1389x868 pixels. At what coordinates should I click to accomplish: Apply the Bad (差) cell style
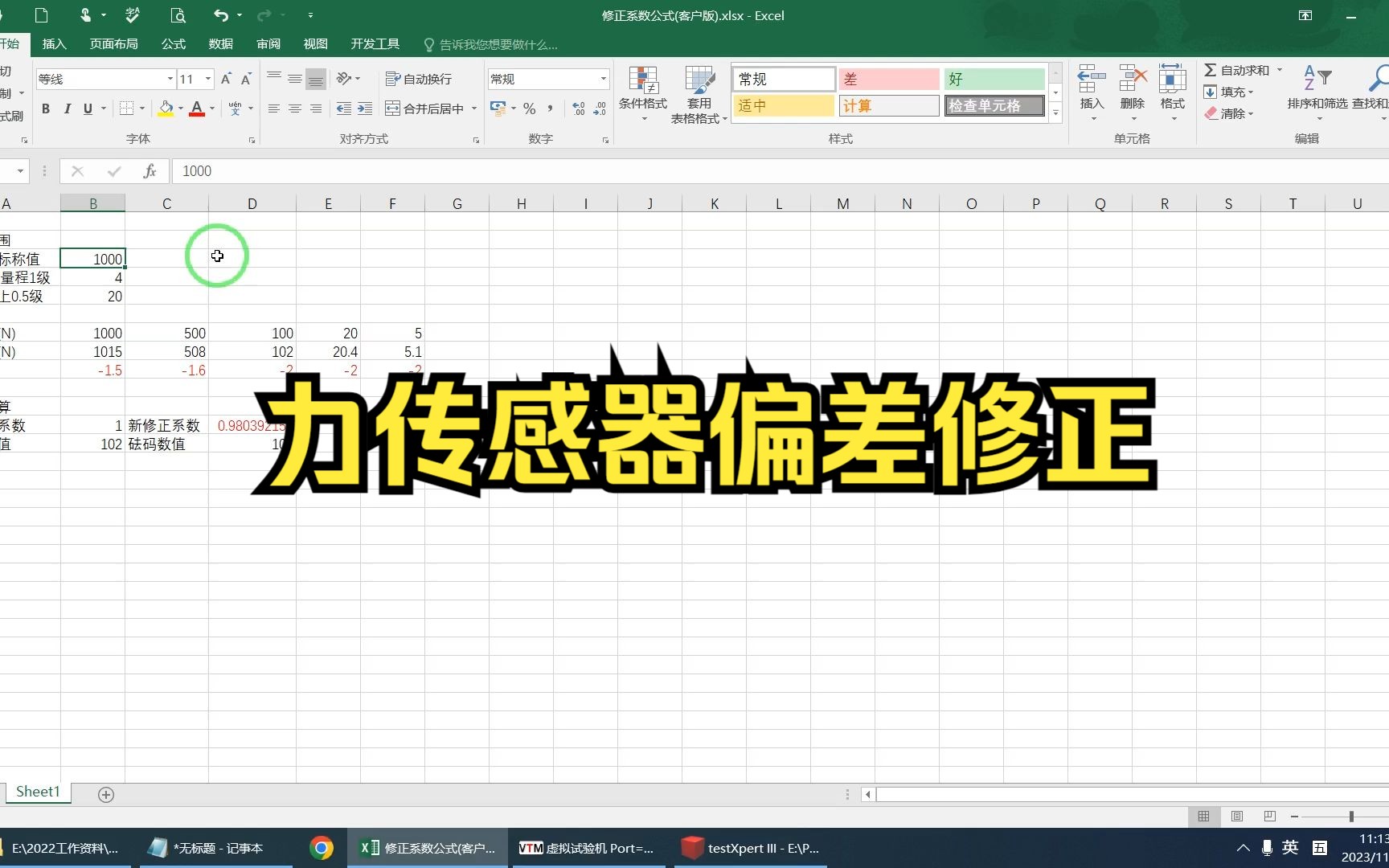point(889,79)
